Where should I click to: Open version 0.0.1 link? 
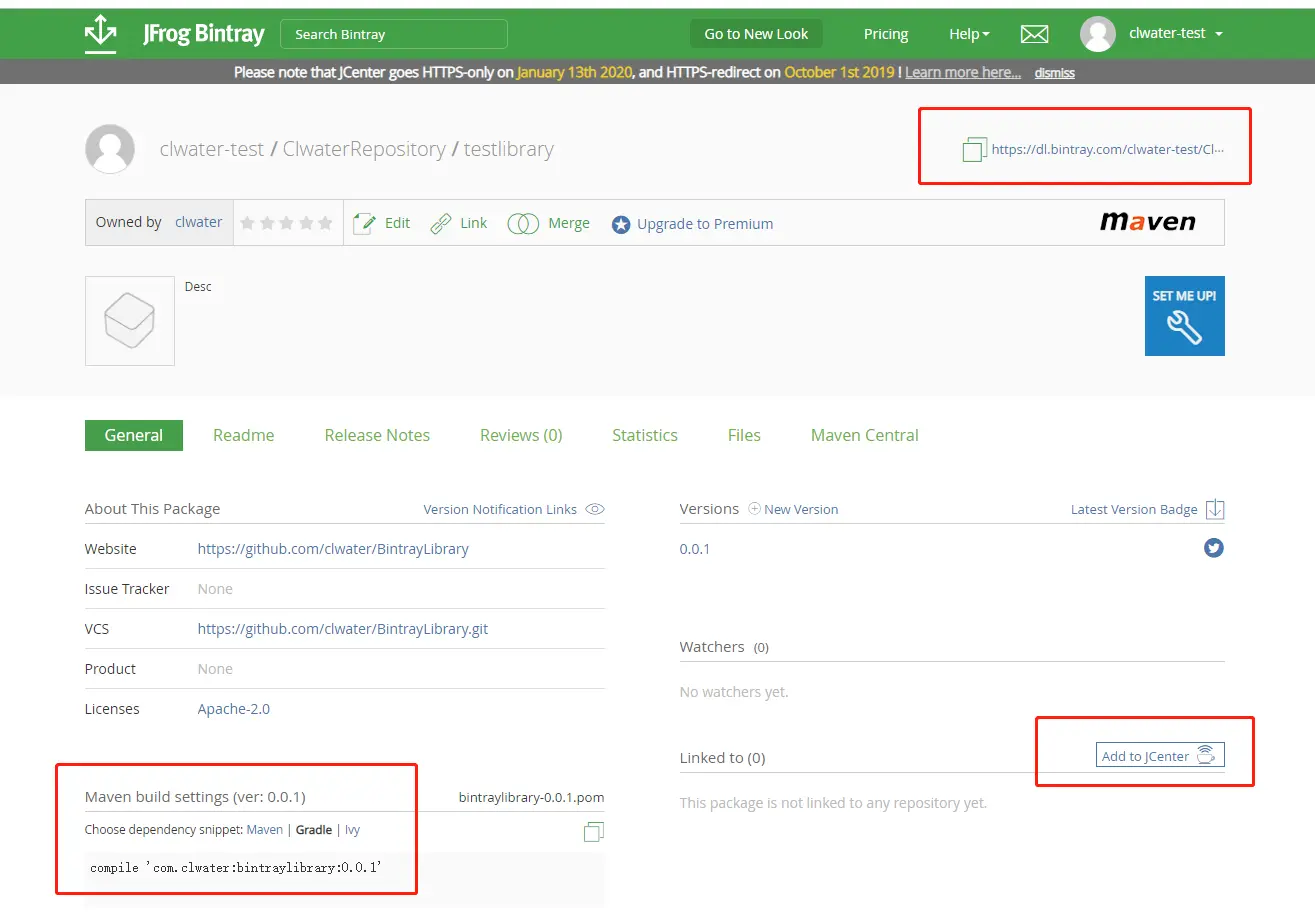pos(695,549)
